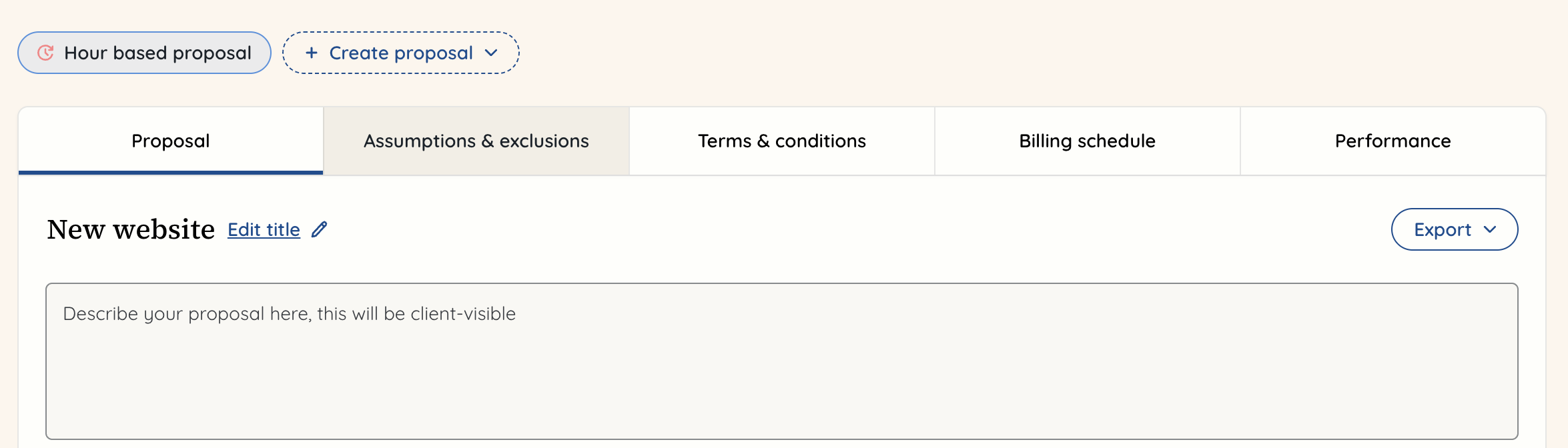Click the plus icon in Create proposal
The height and width of the screenshot is (448, 1568).
(x=311, y=53)
